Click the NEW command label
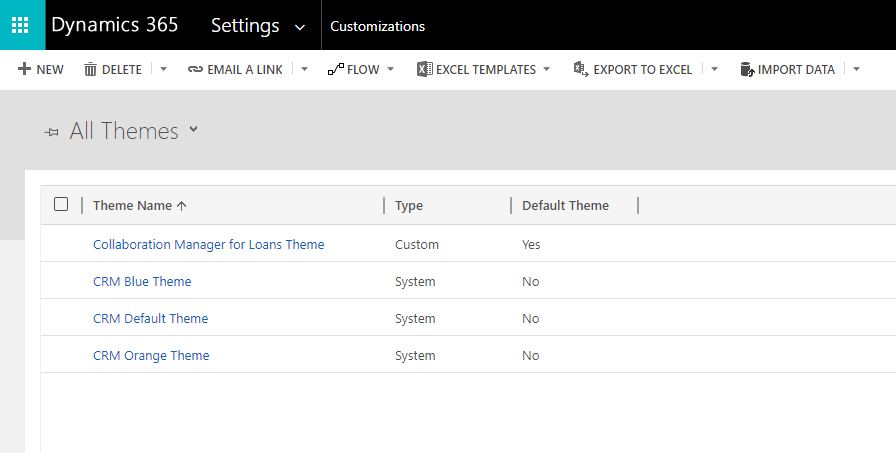Viewport: 896px width, 453px height. [x=50, y=70]
